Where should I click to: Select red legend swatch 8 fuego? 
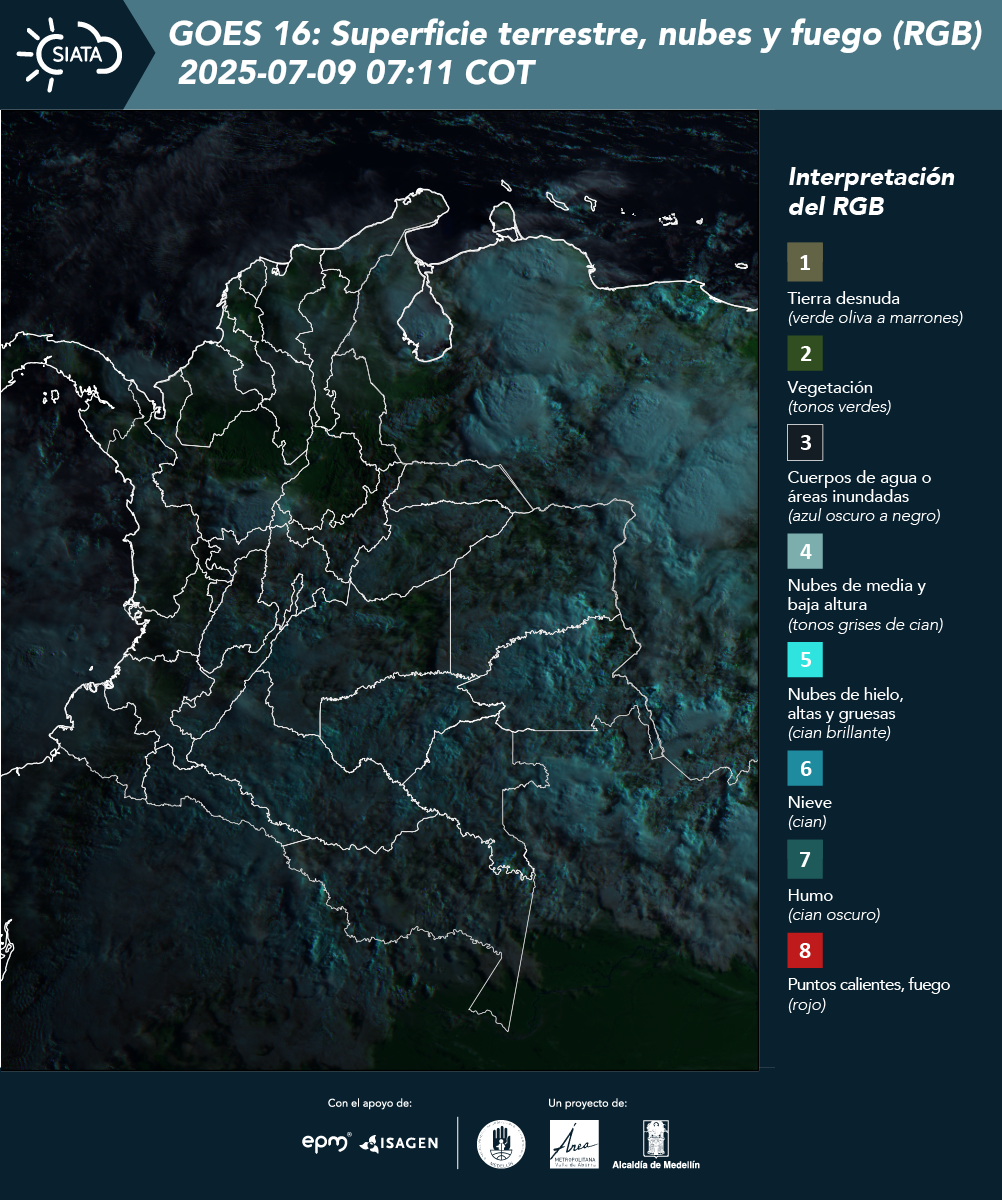[x=805, y=949]
